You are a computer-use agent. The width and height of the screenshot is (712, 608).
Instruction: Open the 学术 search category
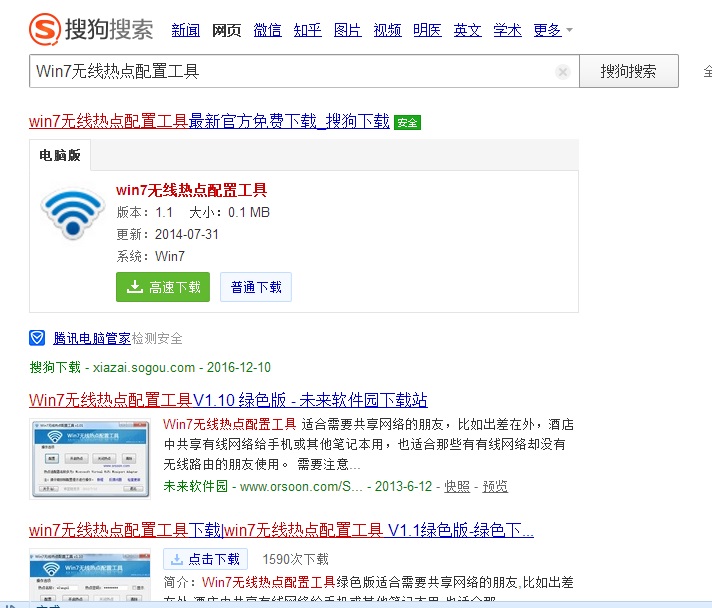(507, 30)
